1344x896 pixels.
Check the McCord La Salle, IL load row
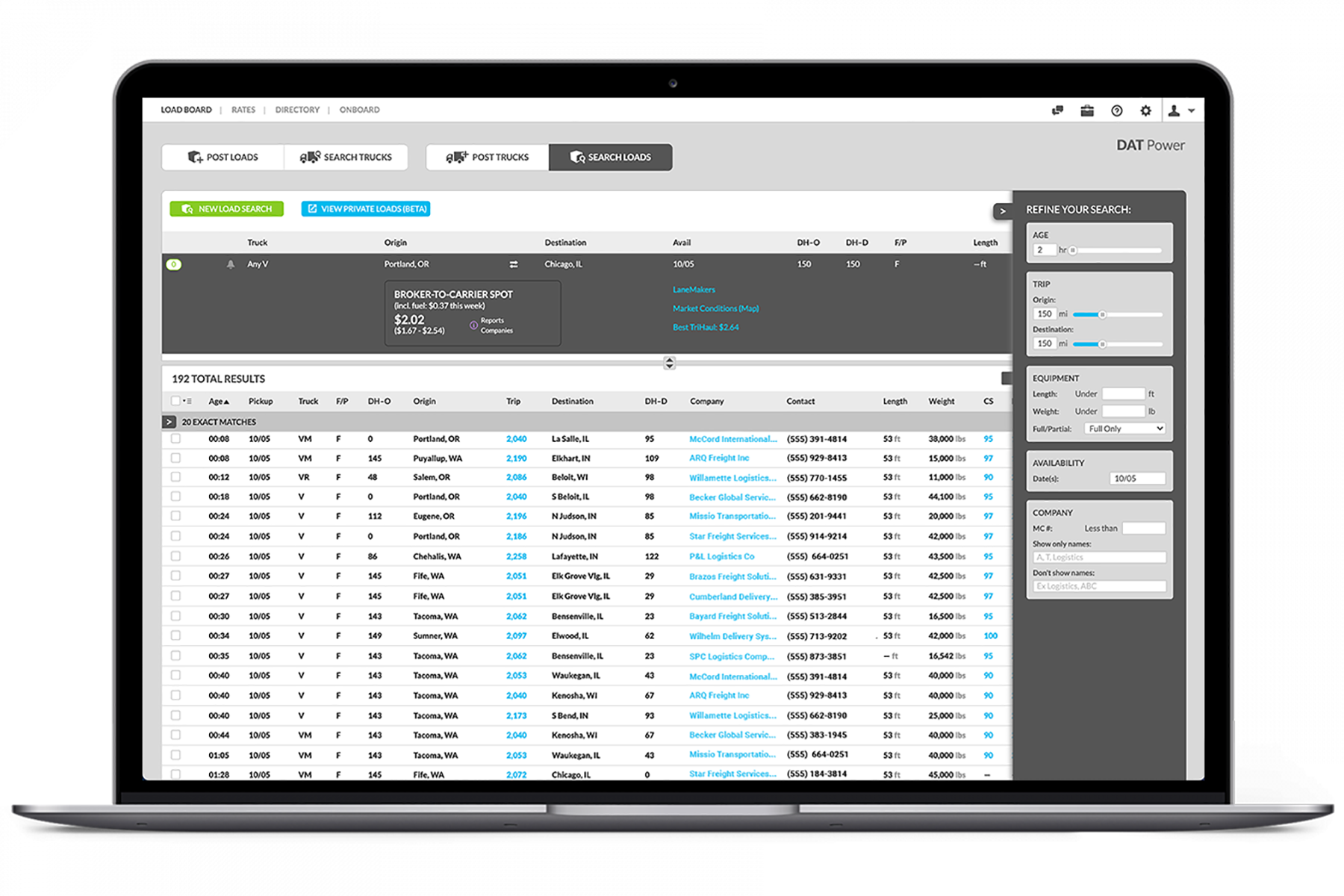coord(175,439)
